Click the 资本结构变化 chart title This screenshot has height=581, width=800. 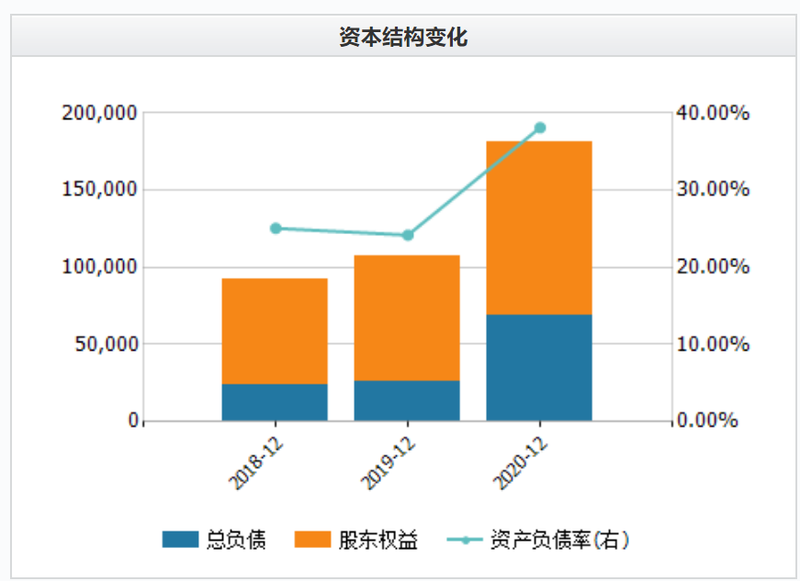click(403, 37)
